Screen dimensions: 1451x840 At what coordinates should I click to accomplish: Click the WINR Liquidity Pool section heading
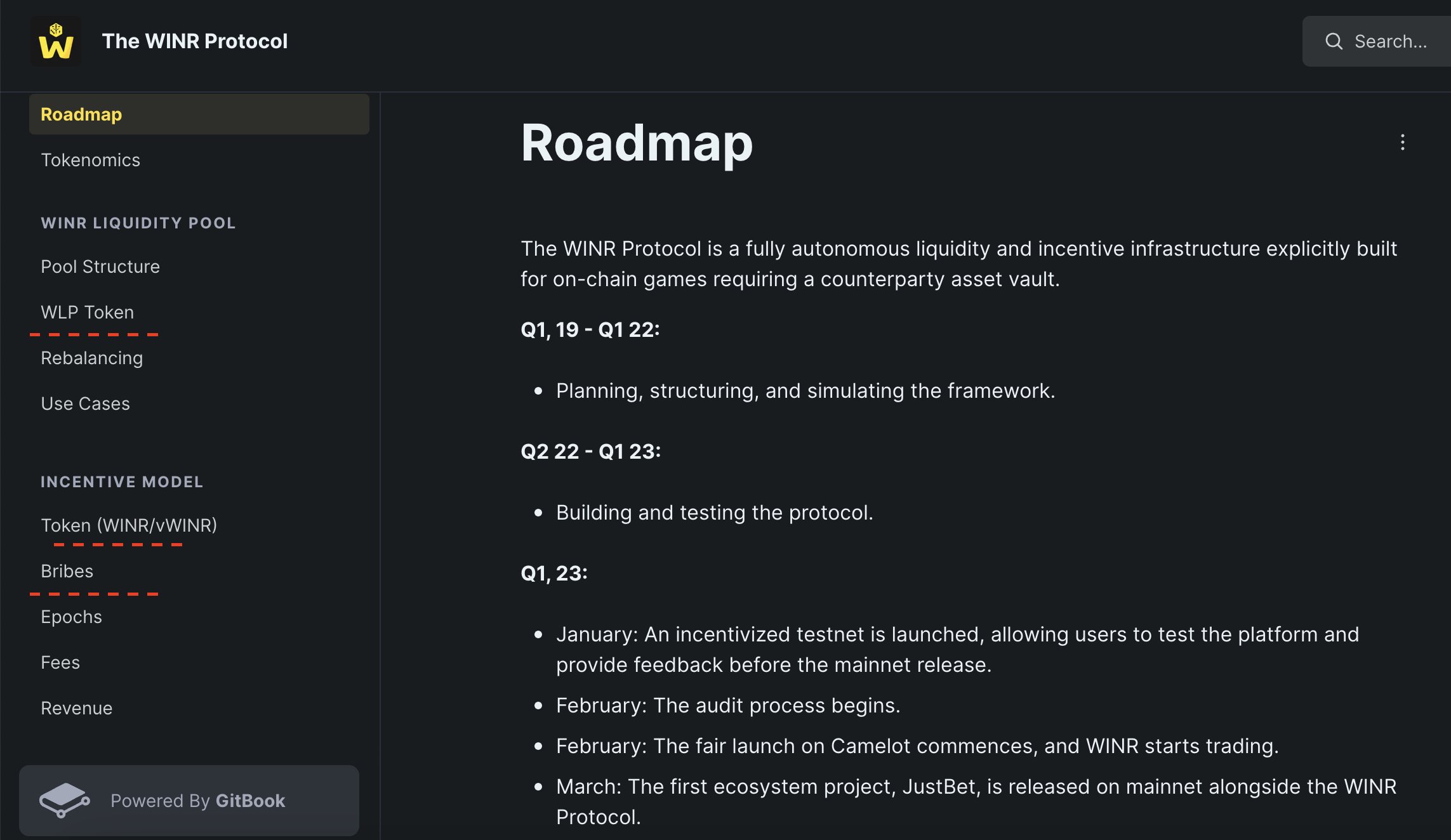(x=138, y=223)
